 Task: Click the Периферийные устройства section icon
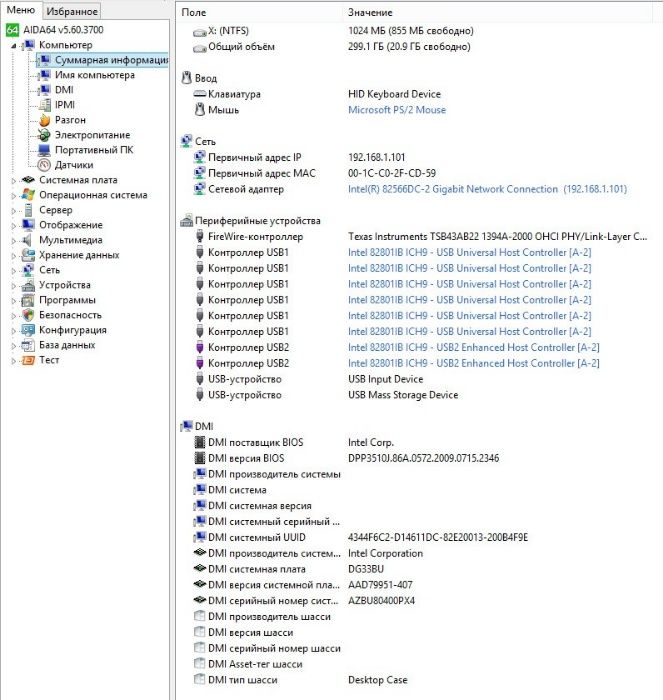click(x=187, y=220)
